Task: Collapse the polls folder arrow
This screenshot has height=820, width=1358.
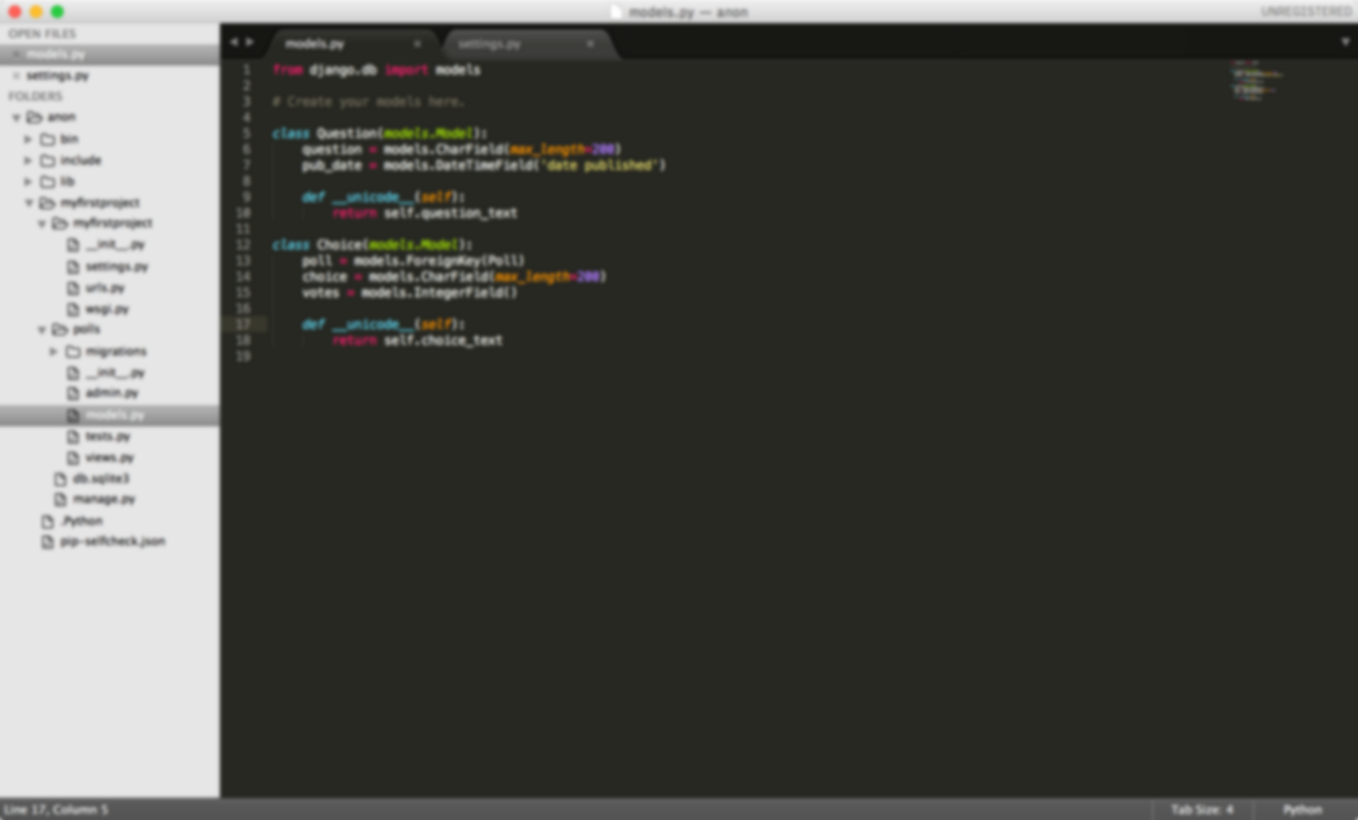Action: click(42, 329)
